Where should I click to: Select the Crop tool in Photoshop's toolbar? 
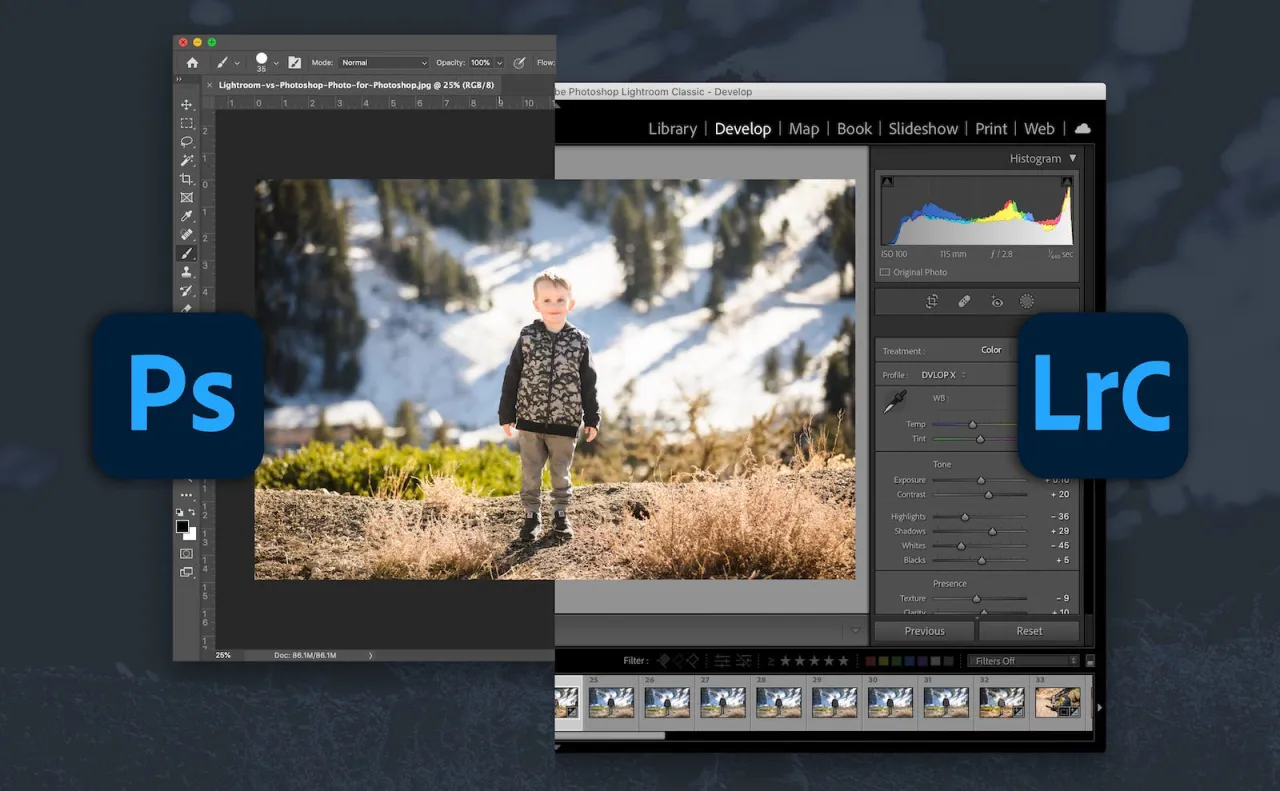click(x=186, y=179)
